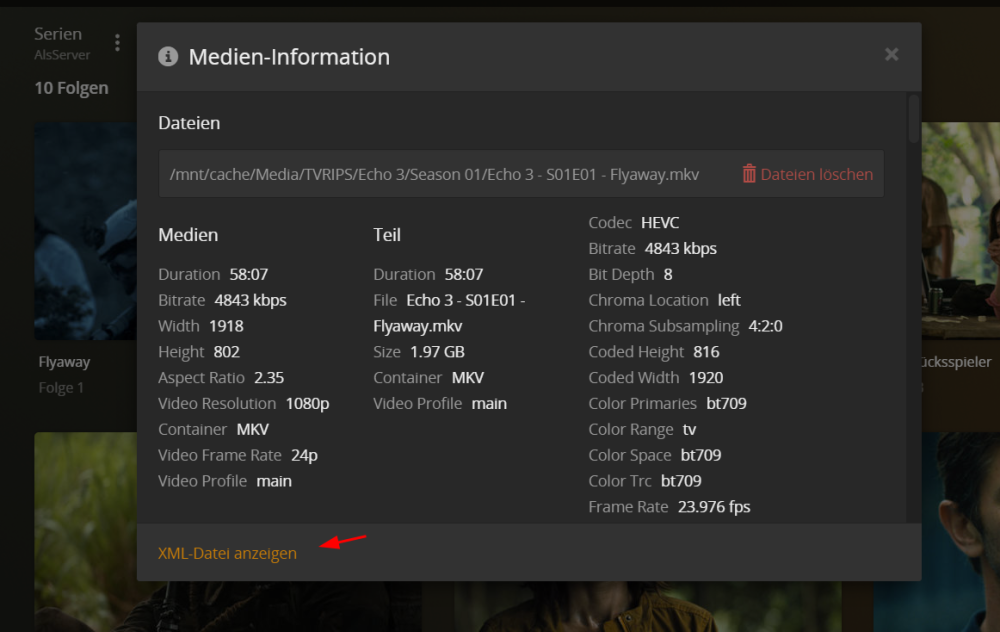Click the Flyaway episode title
The image size is (1000, 632).
pyautogui.click(x=64, y=362)
